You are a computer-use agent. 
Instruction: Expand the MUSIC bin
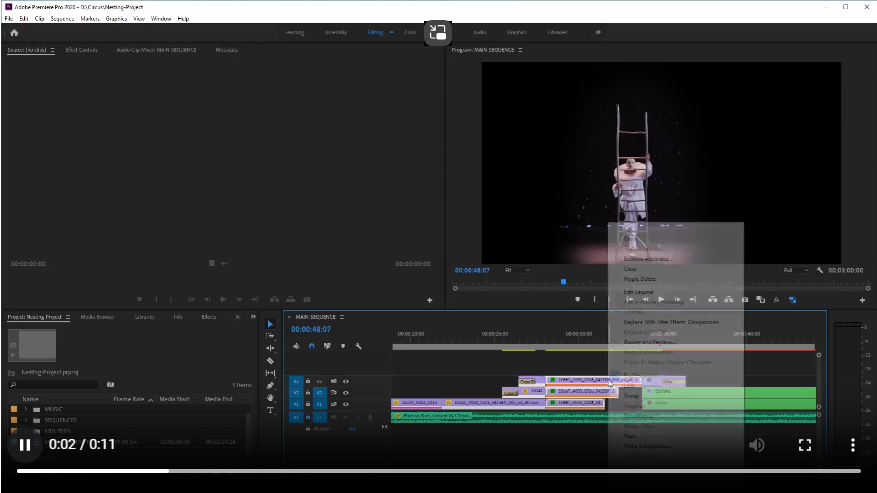26,410
